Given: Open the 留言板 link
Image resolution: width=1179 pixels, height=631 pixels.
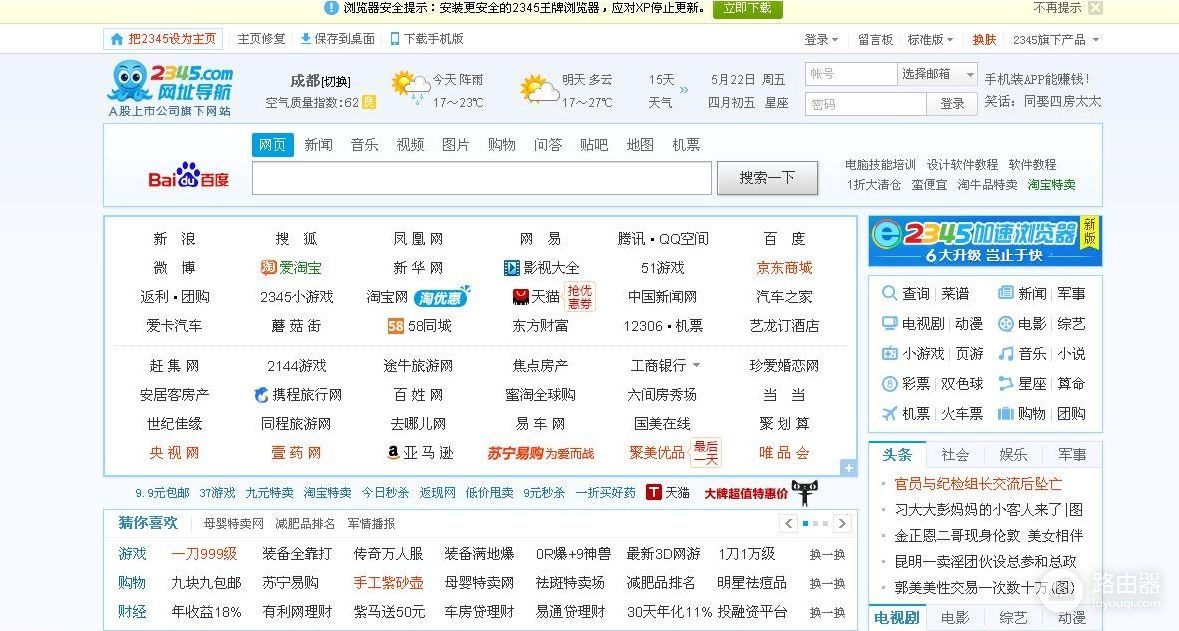Looking at the screenshot, I should click(875, 40).
